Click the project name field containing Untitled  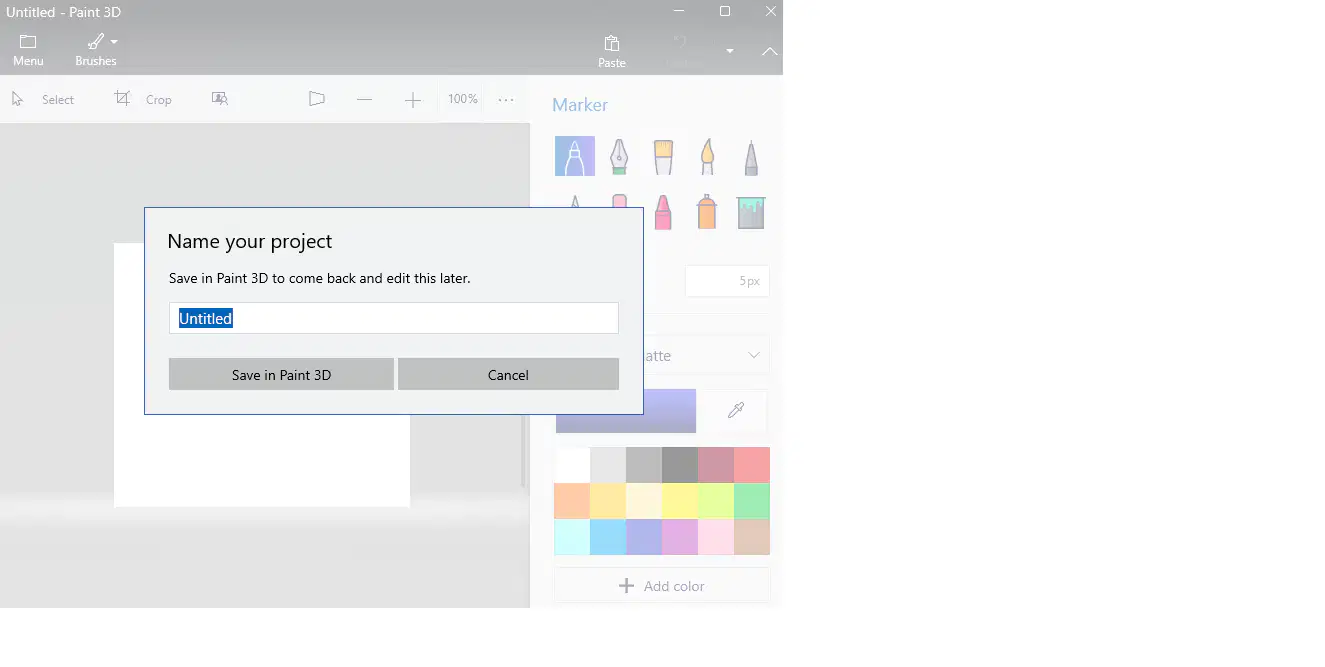click(394, 318)
